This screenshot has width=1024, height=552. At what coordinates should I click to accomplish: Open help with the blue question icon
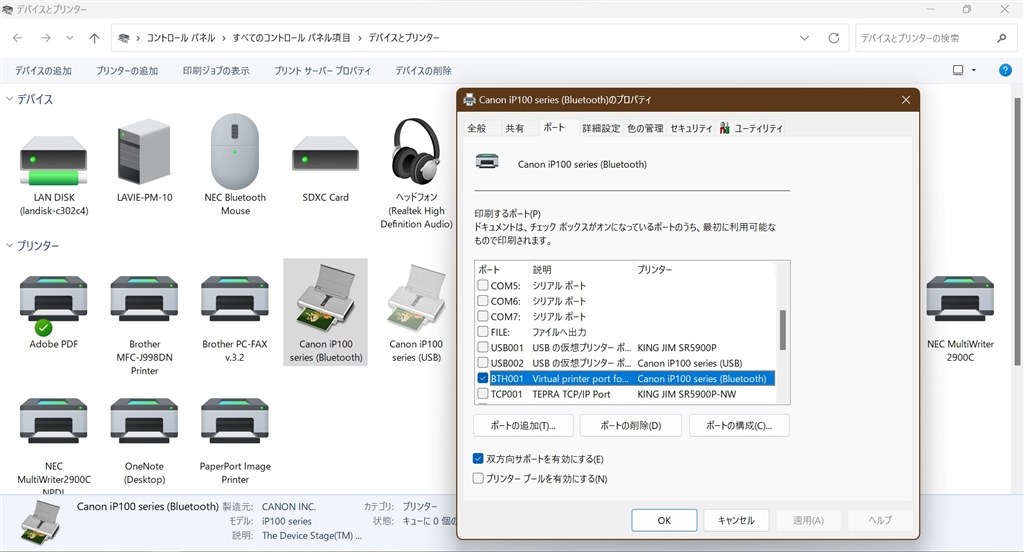pos(1005,70)
